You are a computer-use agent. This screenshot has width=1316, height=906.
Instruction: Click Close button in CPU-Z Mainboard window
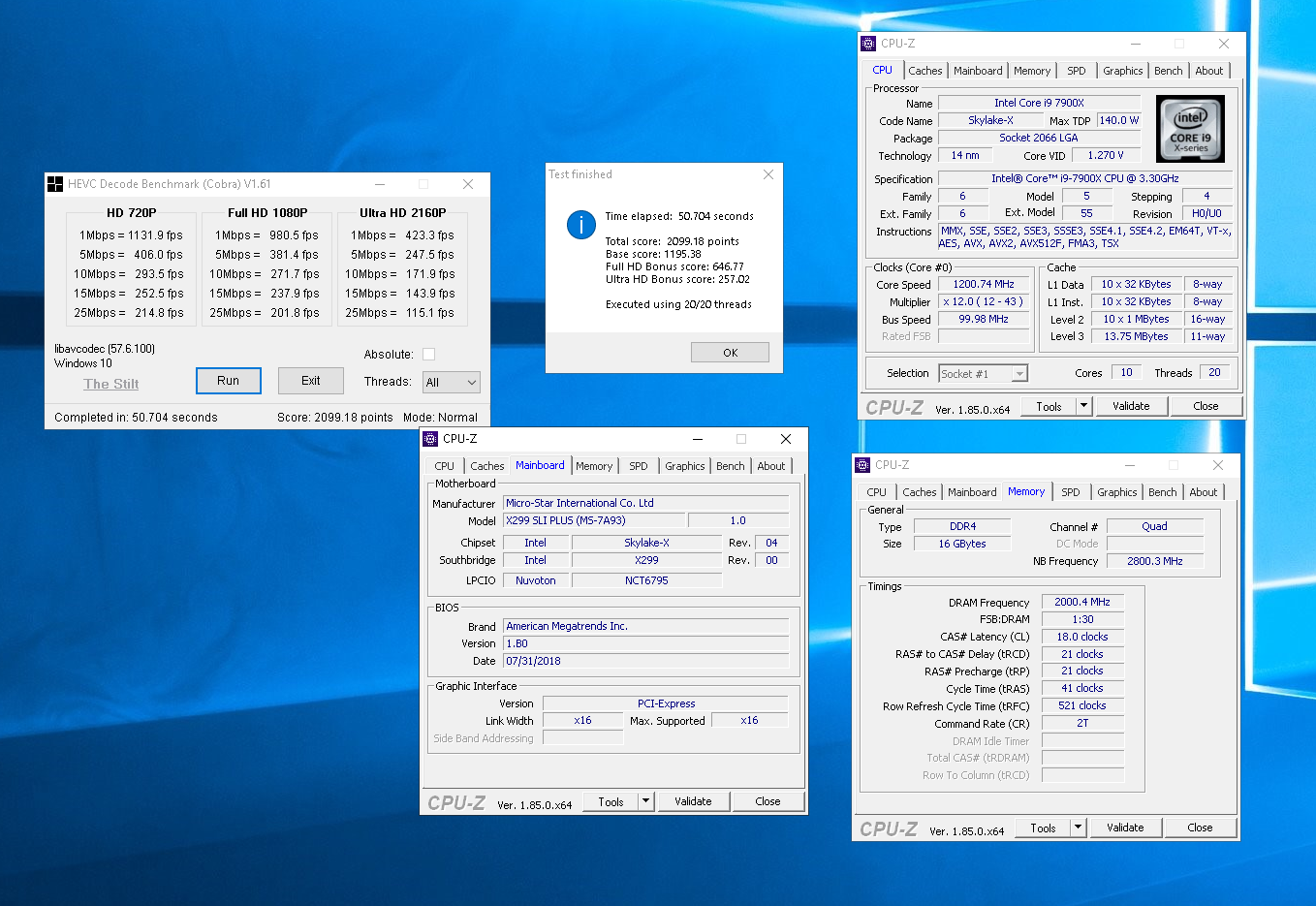tap(768, 801)
